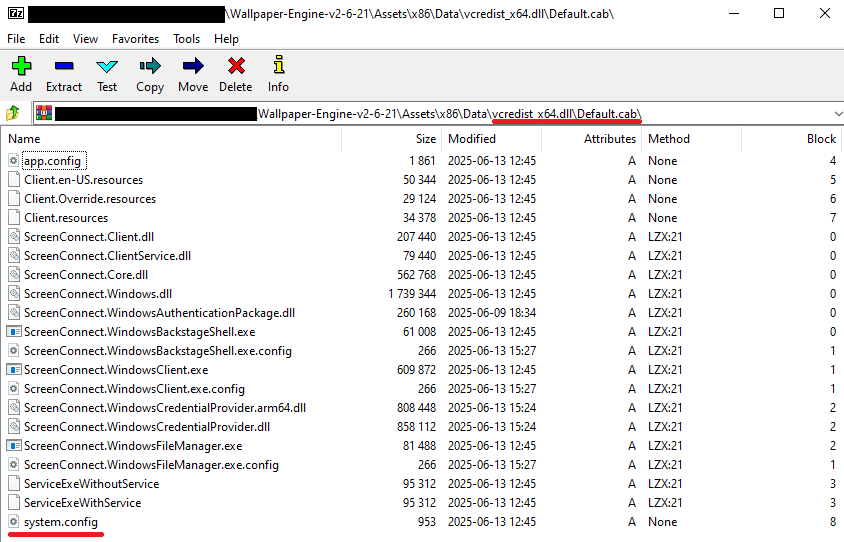Select Client.Override.resources file
Image resolution: width=844 pixels, height=542 pixels.
pos(90,199)
